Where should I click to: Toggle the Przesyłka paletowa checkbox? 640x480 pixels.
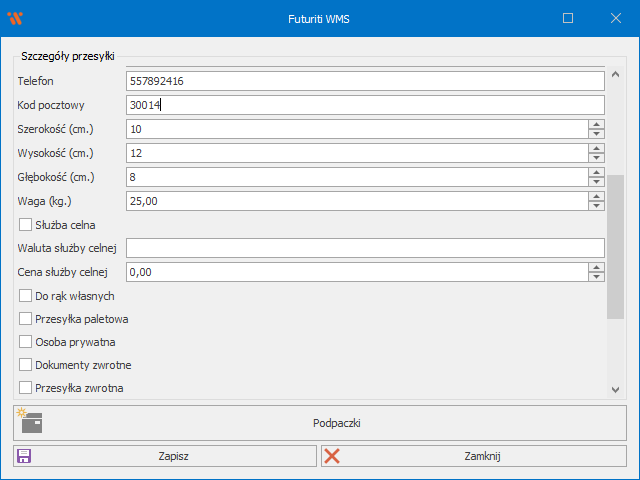26,319
